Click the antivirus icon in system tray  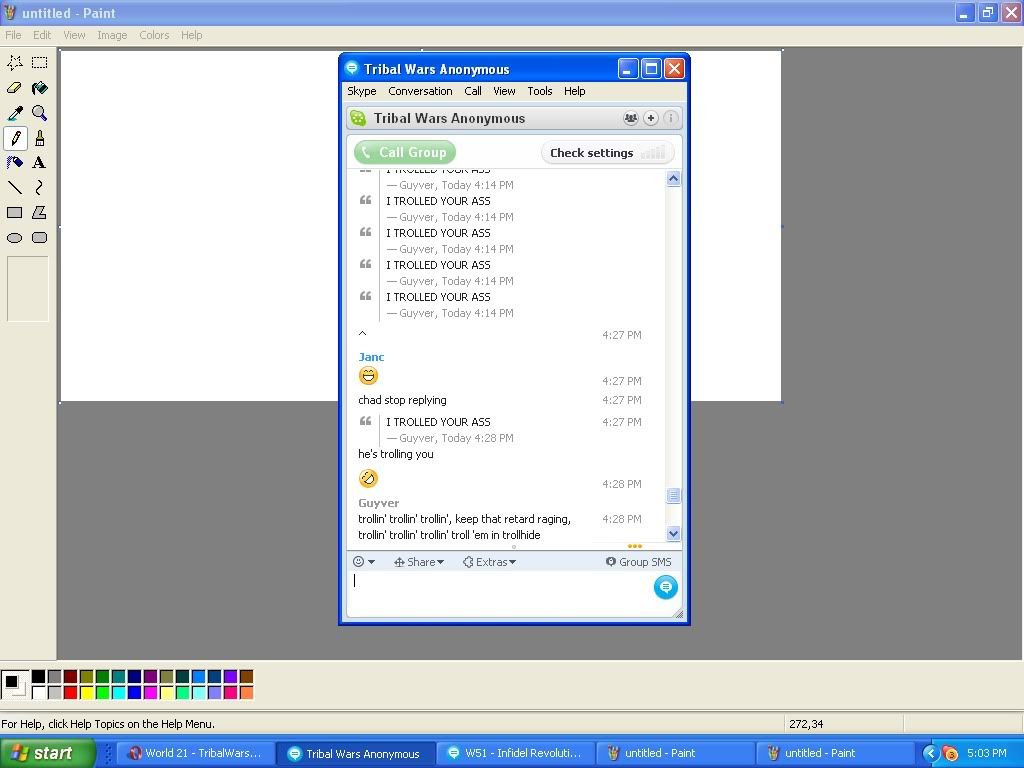coord(950,754)
